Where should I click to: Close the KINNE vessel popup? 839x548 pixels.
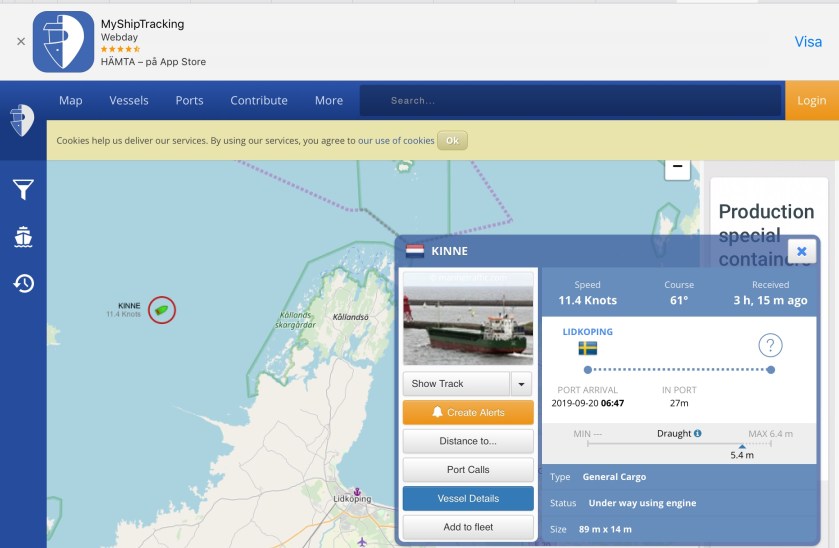[801, 251]
